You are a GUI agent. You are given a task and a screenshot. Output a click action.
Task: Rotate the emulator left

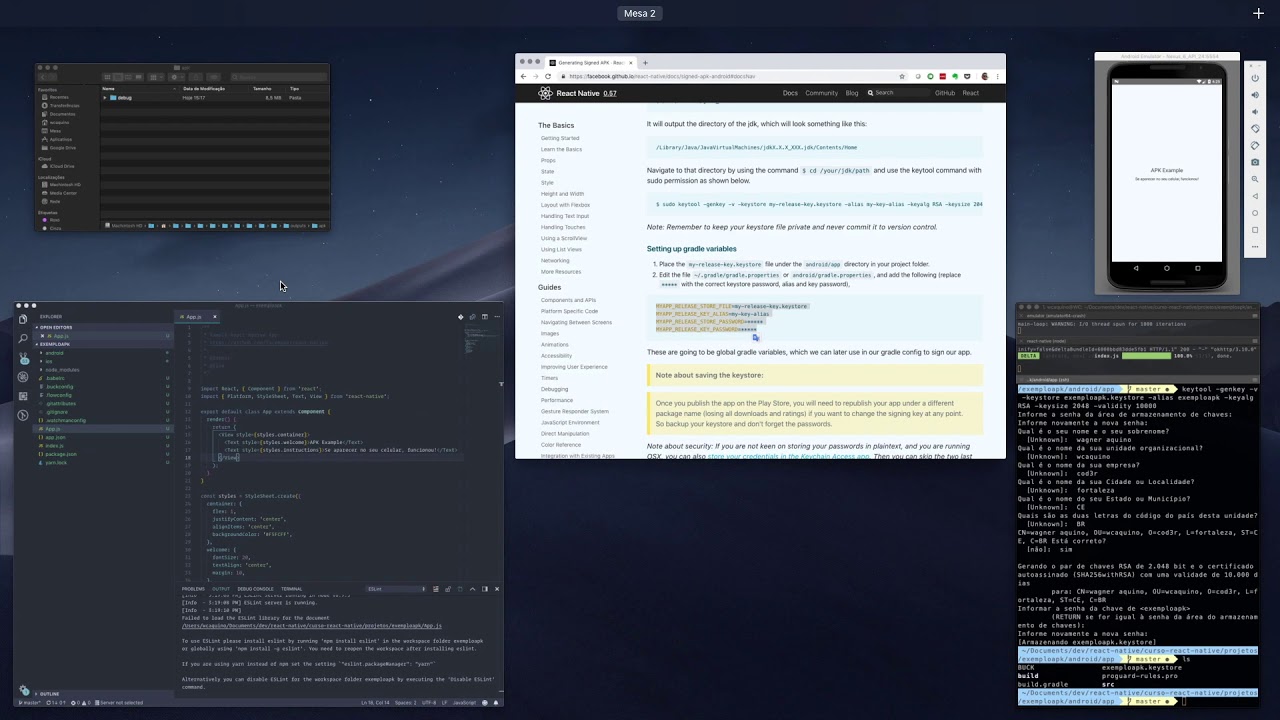point(1255,128)
